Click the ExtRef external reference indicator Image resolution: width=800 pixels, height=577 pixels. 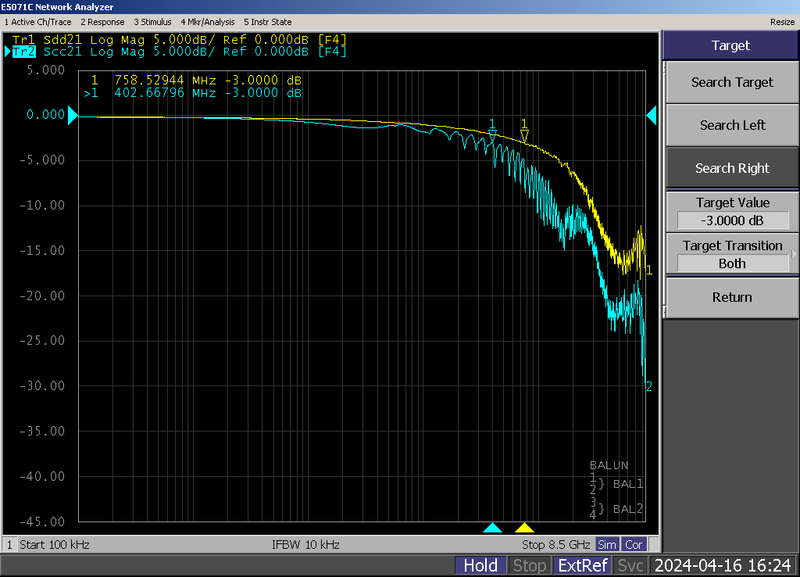pos(584,565)
